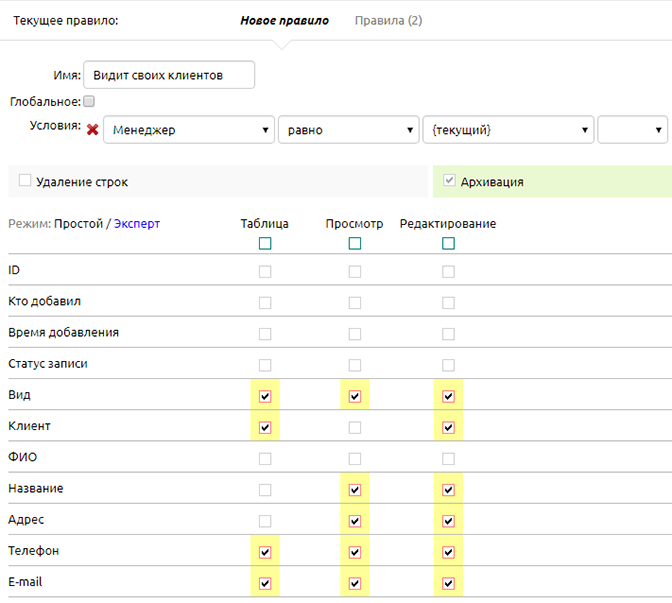672x603 pixels.
Task: Enable Просмотр for the Клиент row
Action: coord(355,427)
